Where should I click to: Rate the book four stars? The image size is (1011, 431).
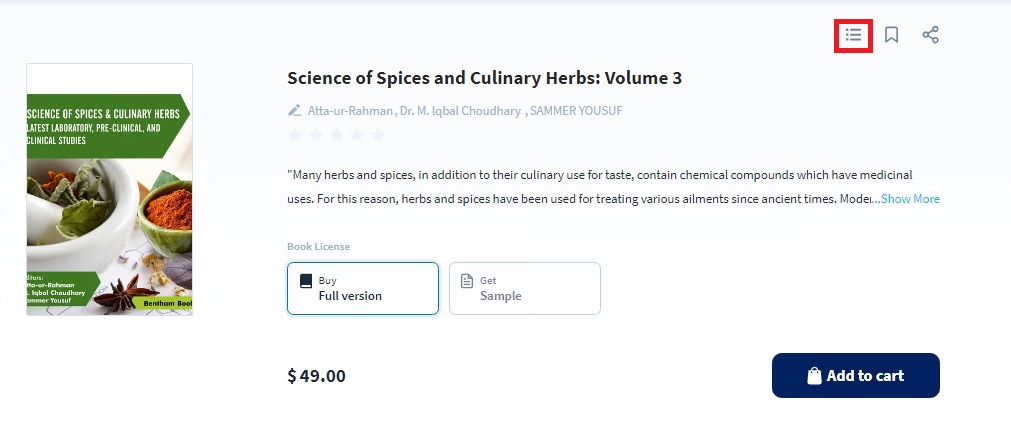(x=357, y=135)
